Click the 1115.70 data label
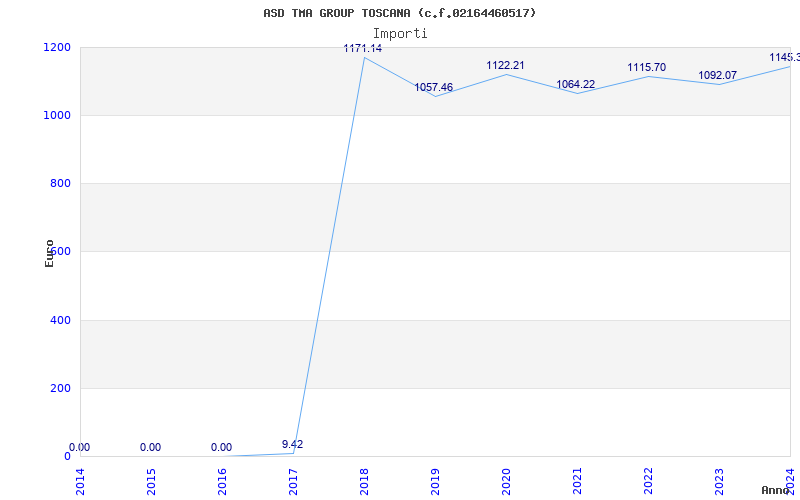This screenshot has width=800, height=500. [x=646, y=67]
